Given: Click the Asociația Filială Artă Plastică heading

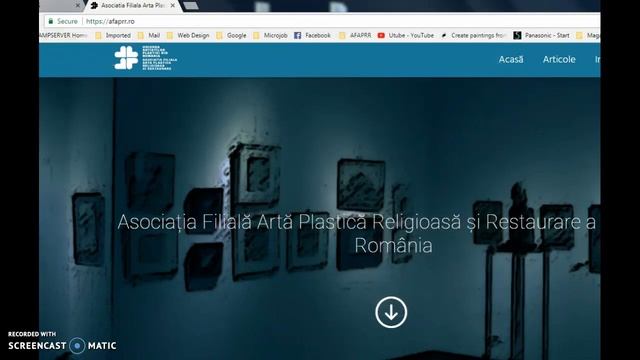Looking at the screenshot, I should [356, 234].
